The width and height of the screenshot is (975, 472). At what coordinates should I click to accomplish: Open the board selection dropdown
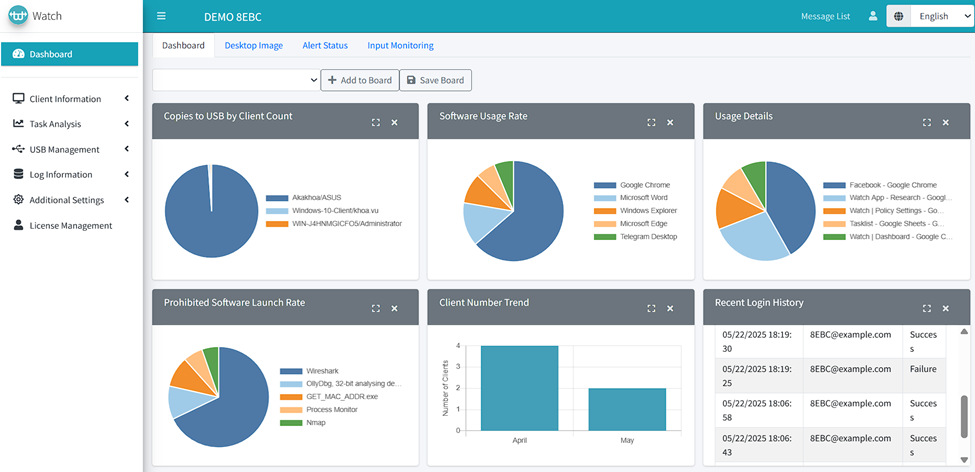[236, 80]
